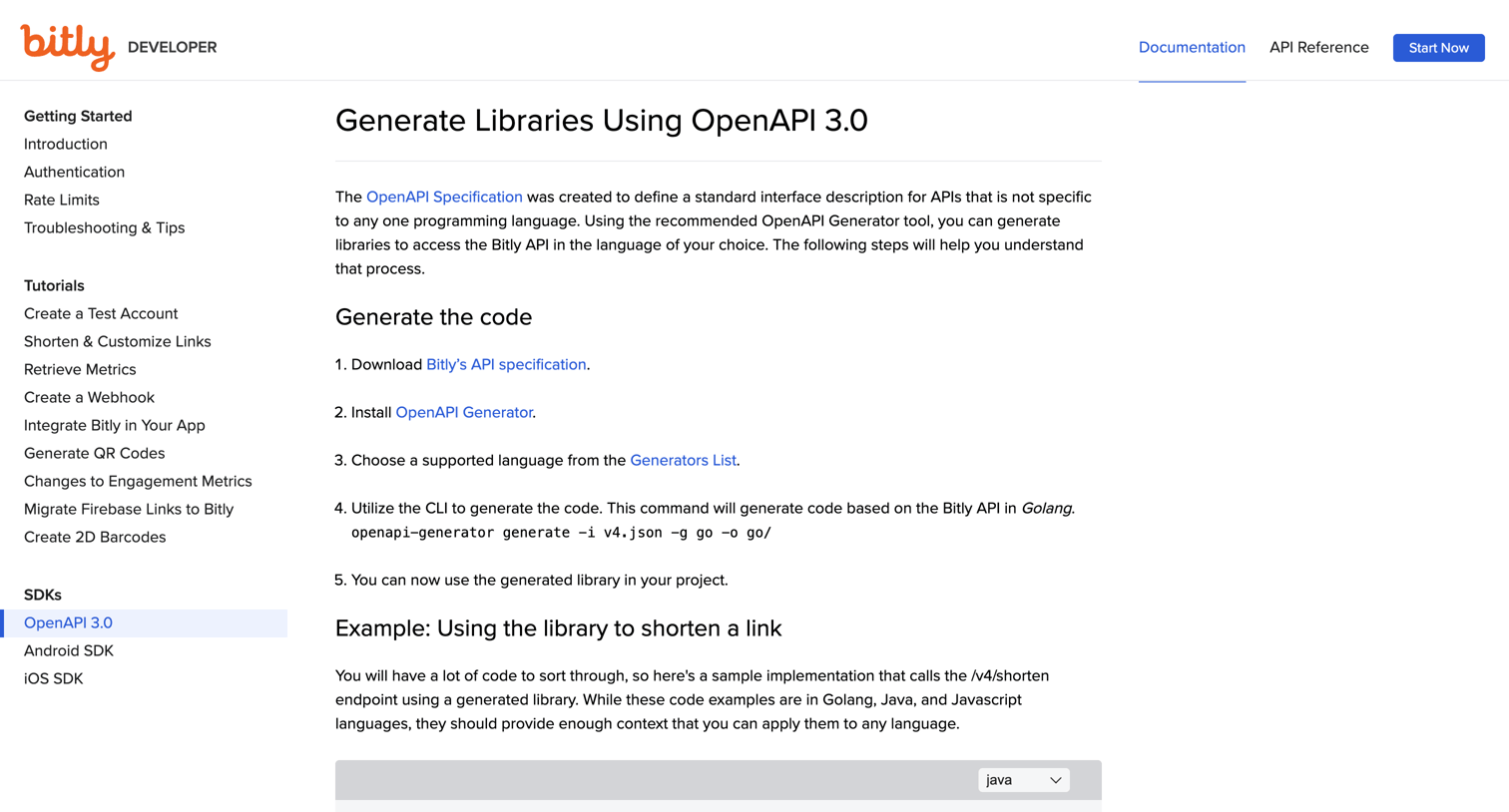This screenshot has width=1509, height=812.
Task: Click the DEVELOPER header text
Action: coord(172,47)
